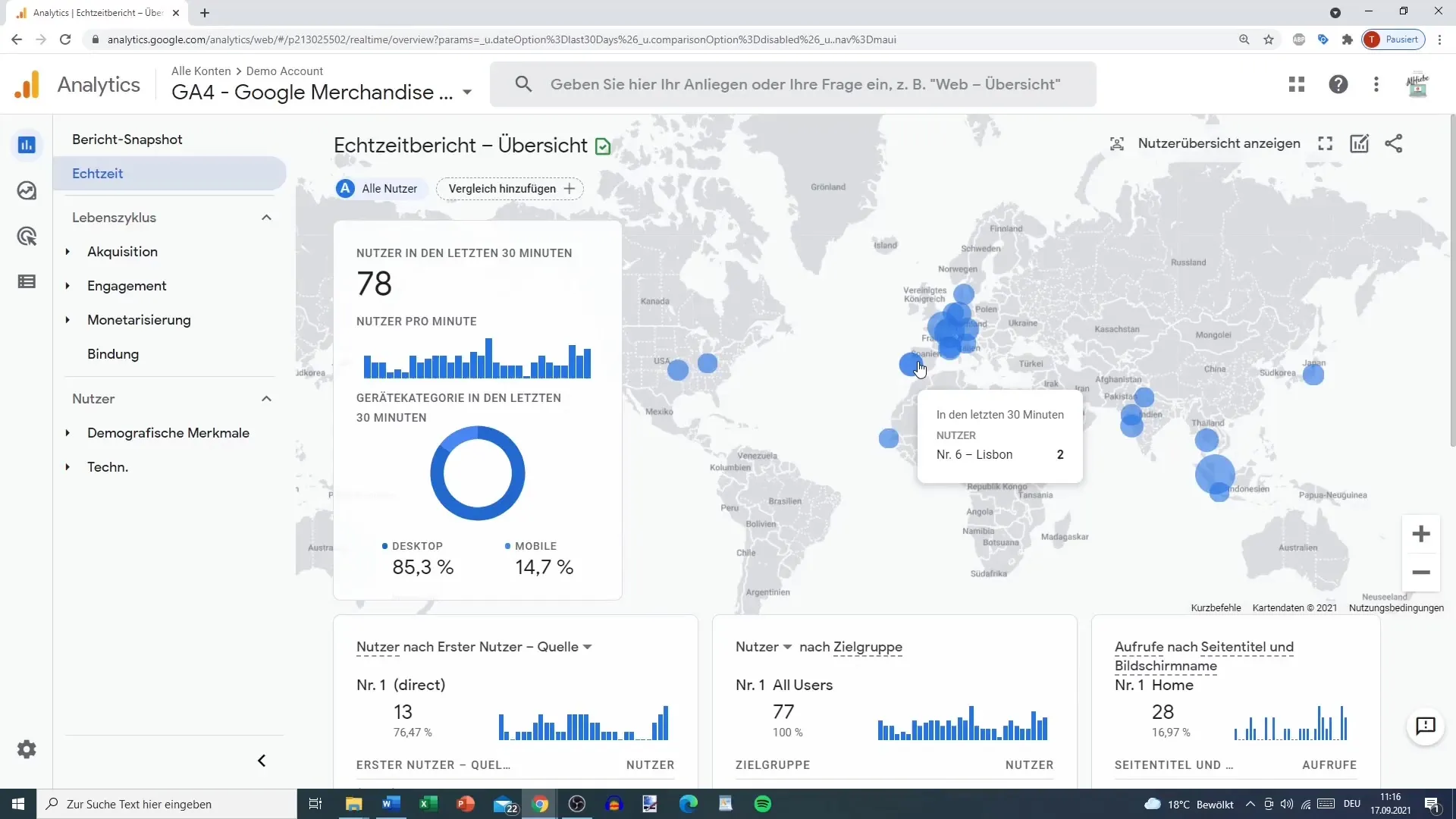
Task: Click the large Indonesia user bubble
Action: click(1215, 474)
